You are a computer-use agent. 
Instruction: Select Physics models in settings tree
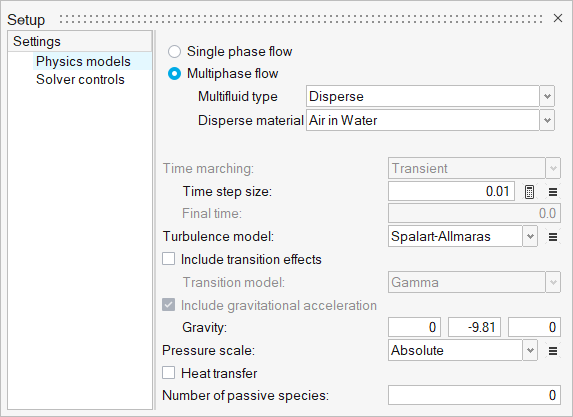pyautogui.click(x=83, y=61)
